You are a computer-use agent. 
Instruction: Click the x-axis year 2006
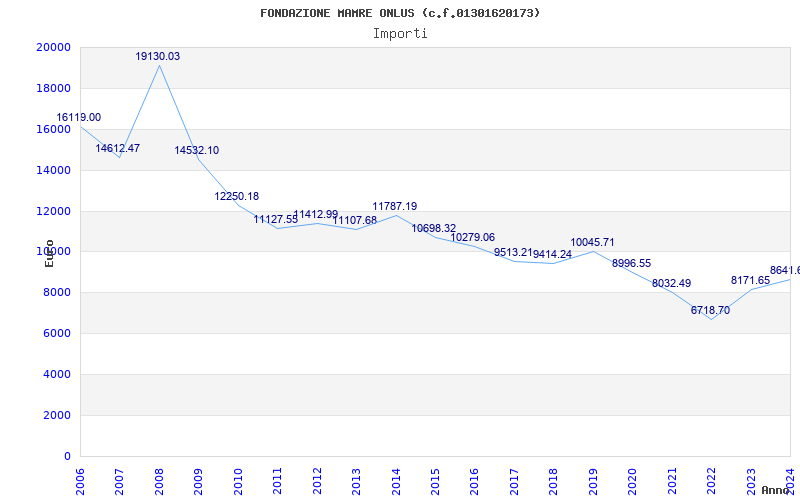(80, 481)
